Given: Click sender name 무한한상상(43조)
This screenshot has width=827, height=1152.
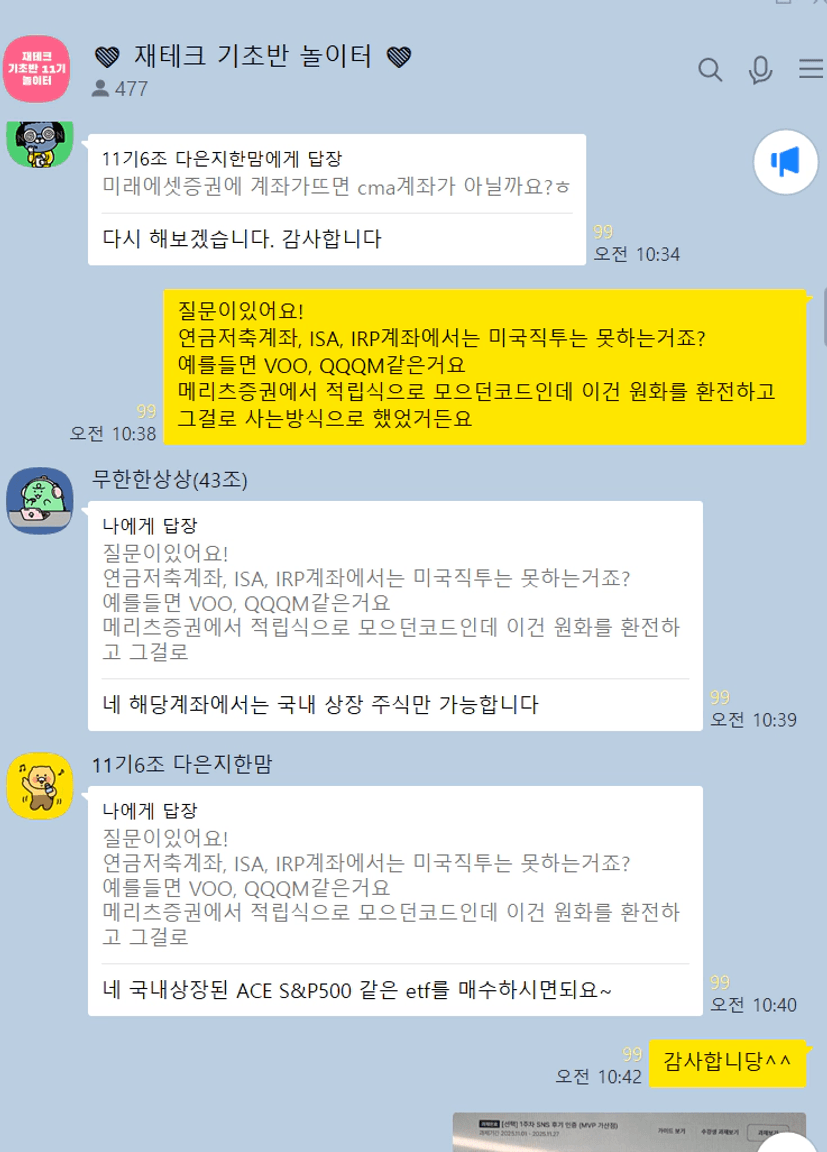Looking at the screenshot, I should click(x=170, y=480).
